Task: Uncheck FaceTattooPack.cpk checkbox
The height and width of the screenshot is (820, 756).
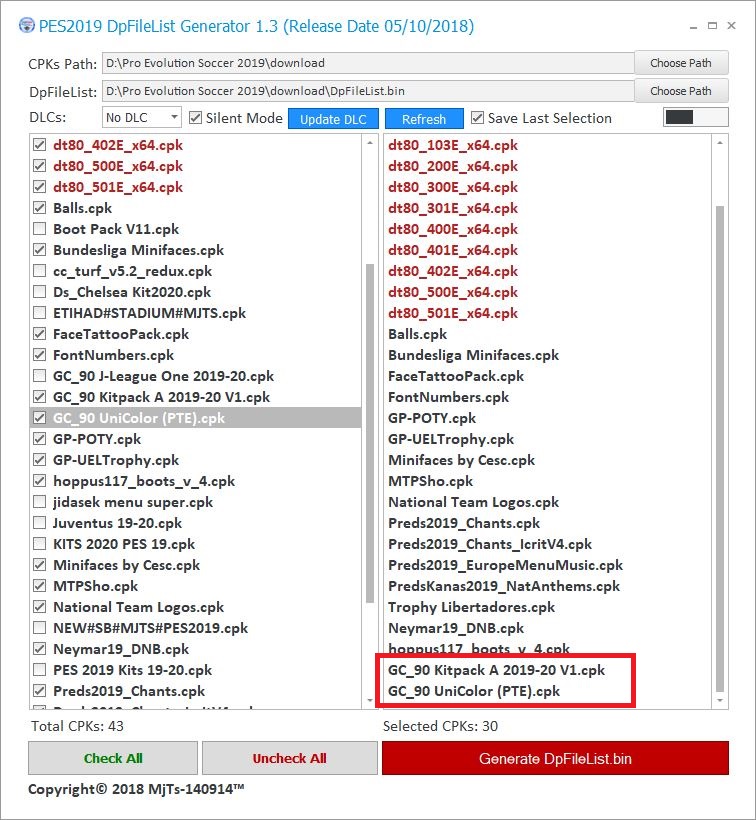Action: coord(39,333)
